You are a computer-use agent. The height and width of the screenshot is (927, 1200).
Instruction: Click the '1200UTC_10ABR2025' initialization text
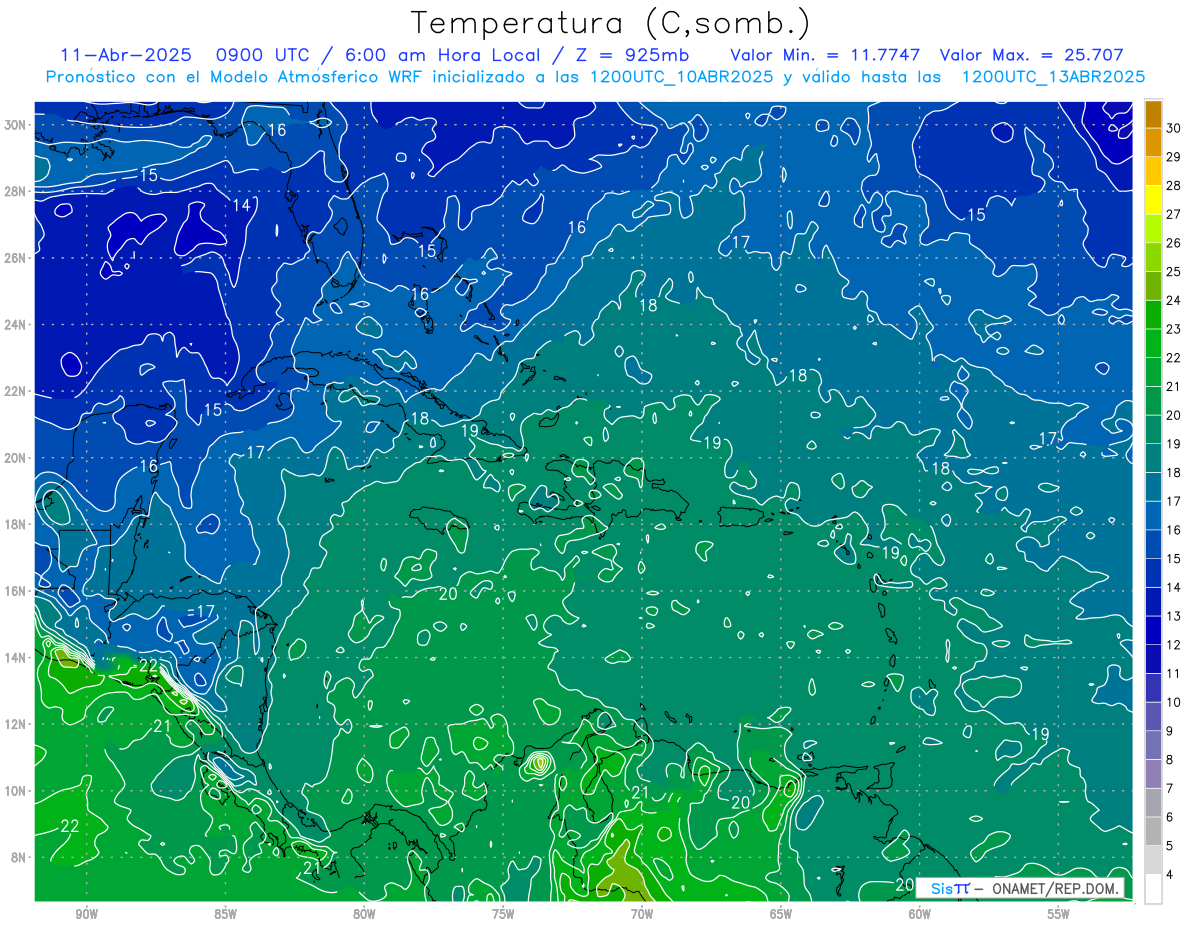click(x=682, y=77)
